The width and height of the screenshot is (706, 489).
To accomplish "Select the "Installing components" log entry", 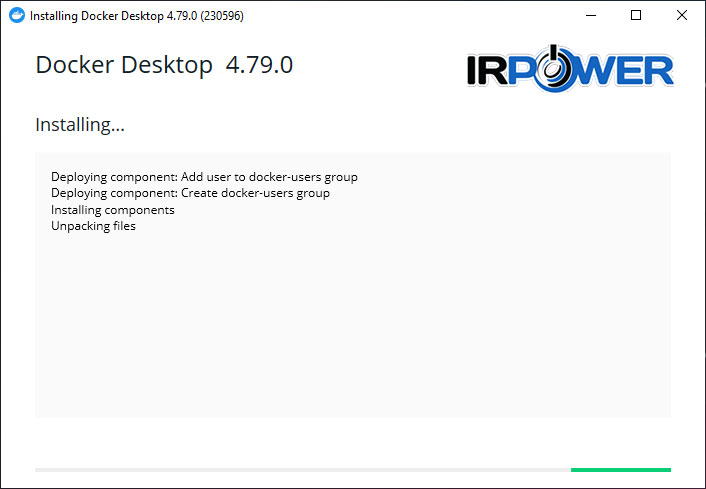I will [x=113, y=210].
